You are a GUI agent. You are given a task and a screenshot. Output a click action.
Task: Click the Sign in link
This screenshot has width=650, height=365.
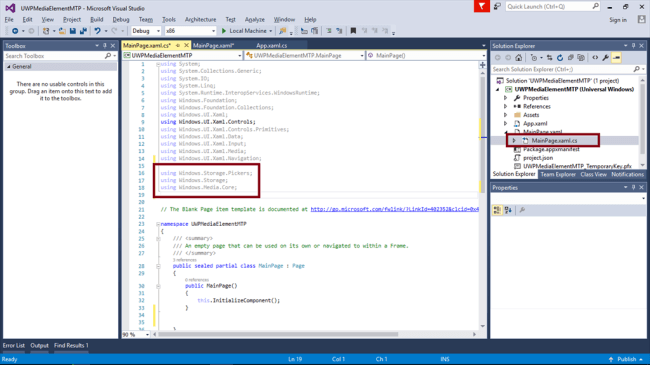[618, 20]
